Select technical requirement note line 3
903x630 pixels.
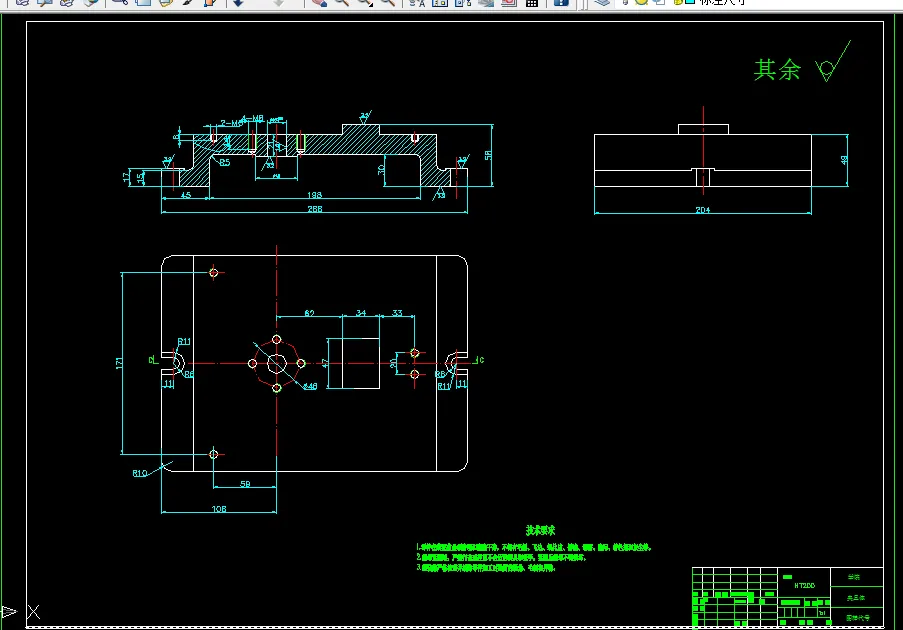click(x=485, y=567)
